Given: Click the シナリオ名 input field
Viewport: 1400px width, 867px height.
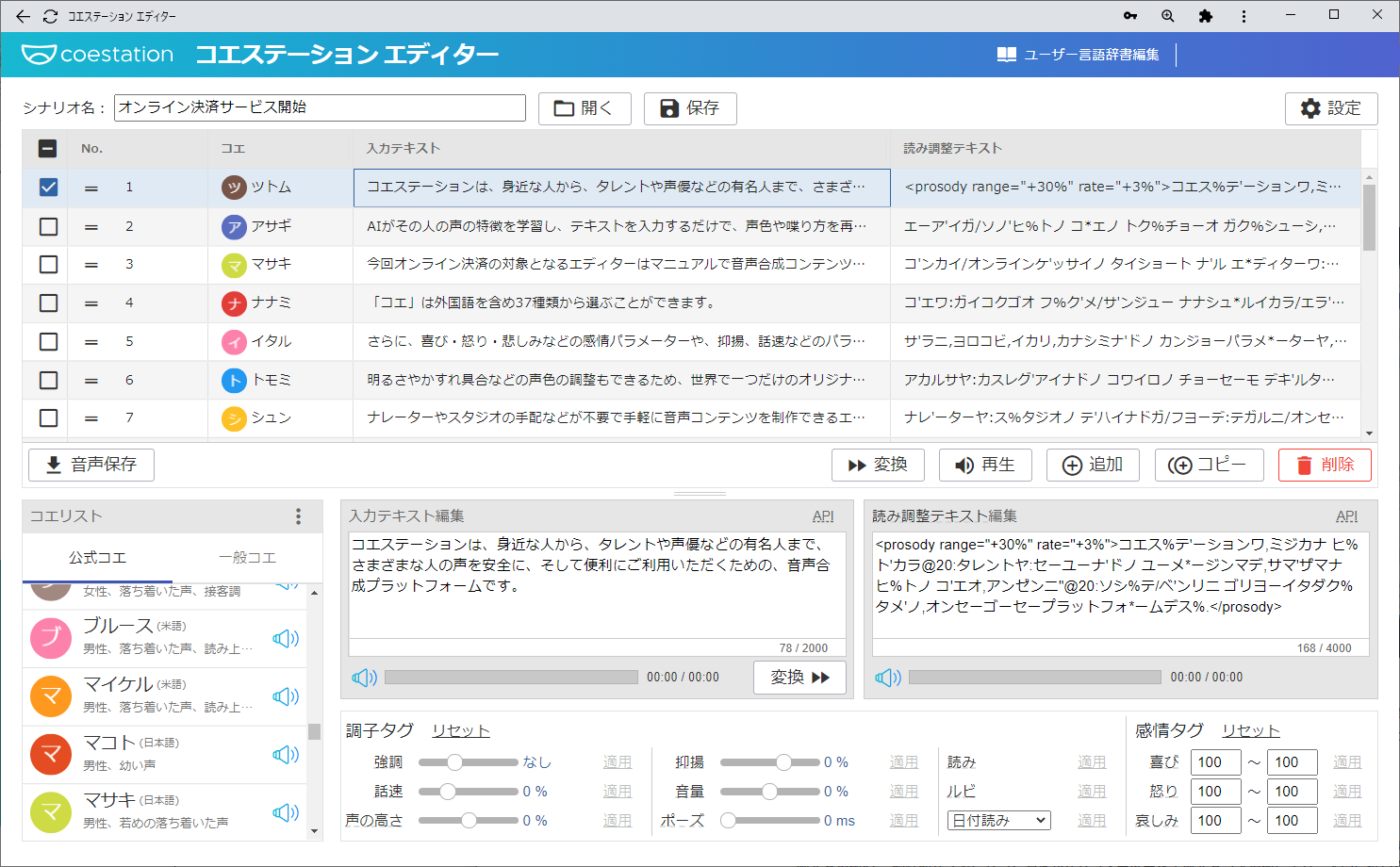Looking at the screenshot, I should [320, 107].
